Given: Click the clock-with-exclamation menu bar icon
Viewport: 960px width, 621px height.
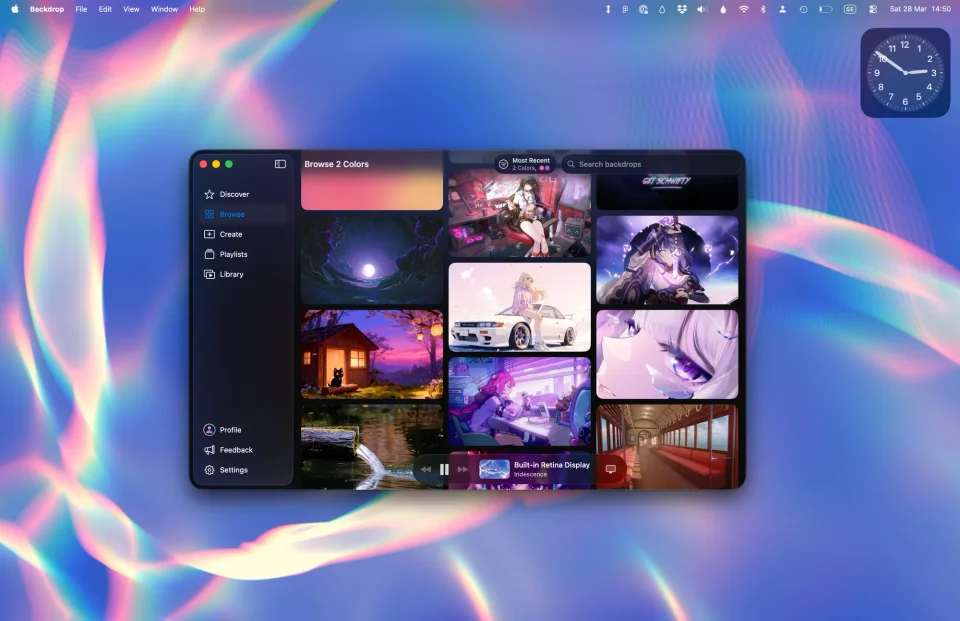Looking at the screenshot, I should coord(803,9).
